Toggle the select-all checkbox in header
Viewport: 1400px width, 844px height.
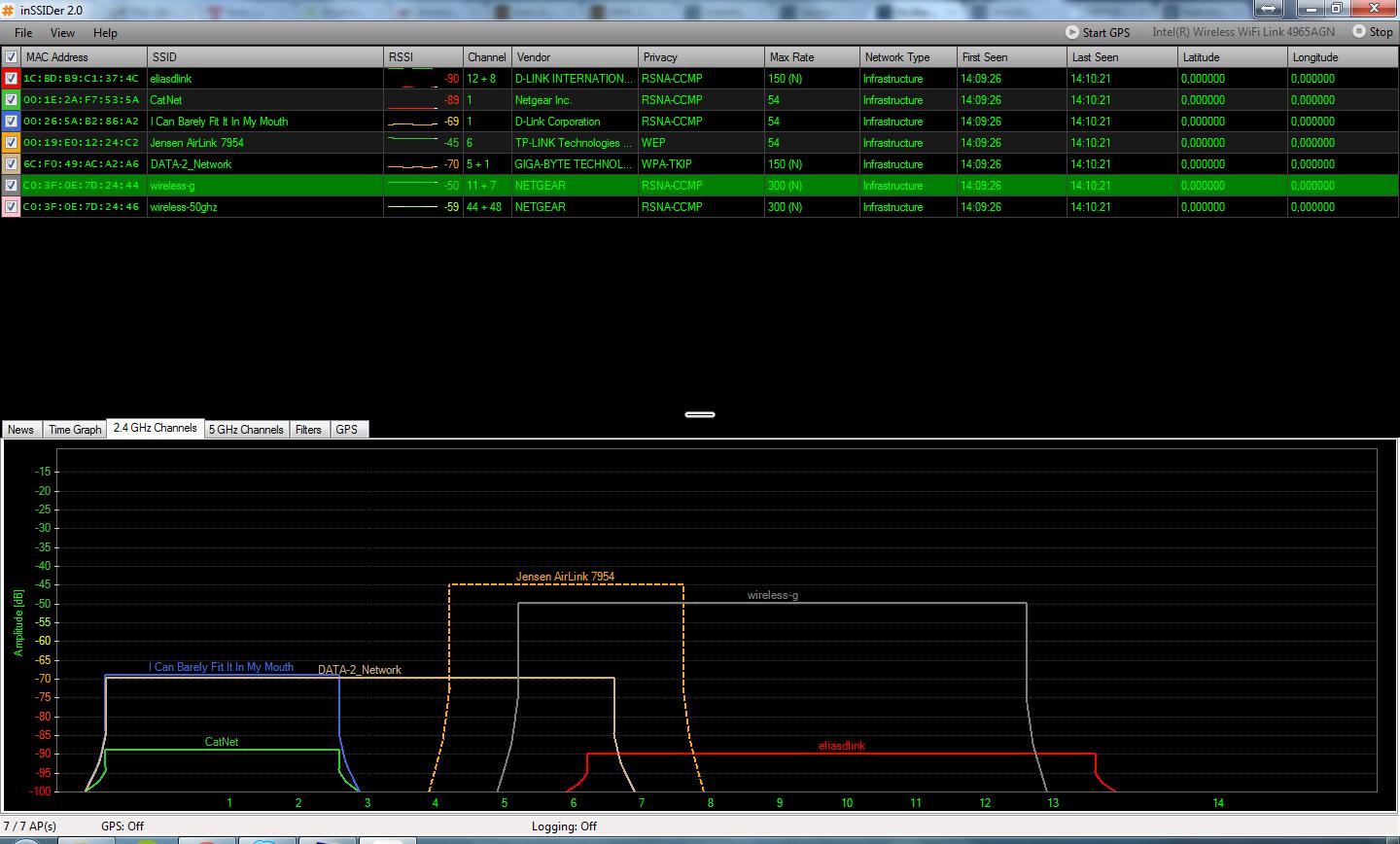point(11,57)
